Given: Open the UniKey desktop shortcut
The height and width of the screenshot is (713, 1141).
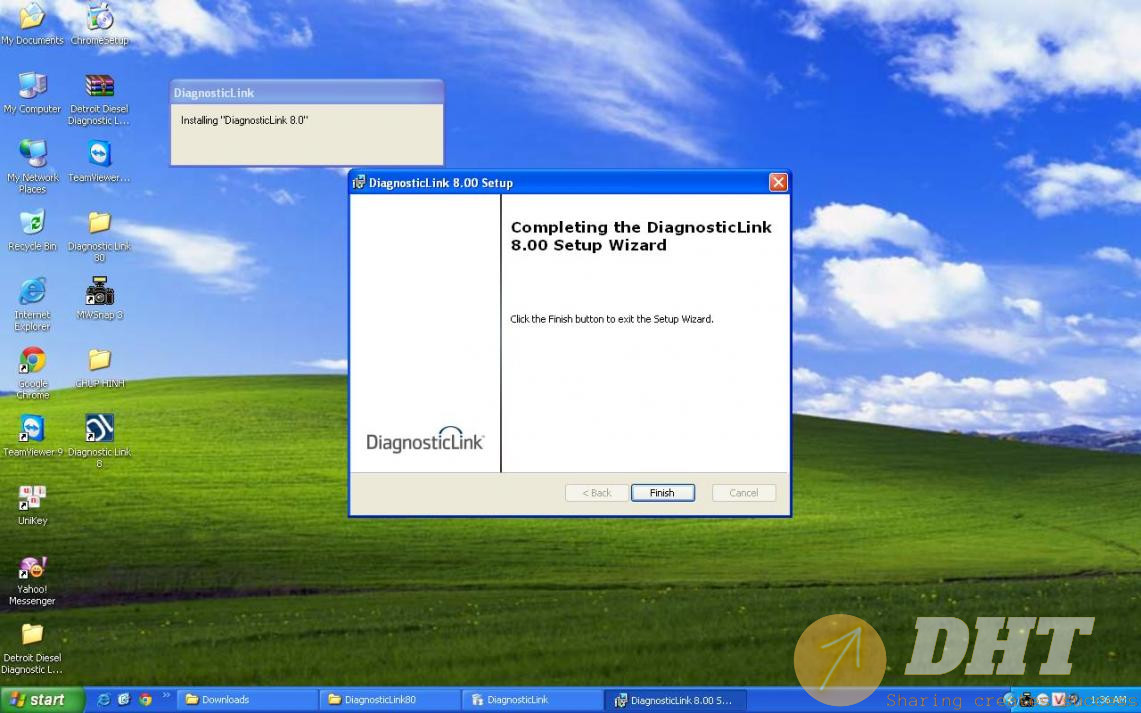Looking at the screenshot, I should tap(32, 499).
